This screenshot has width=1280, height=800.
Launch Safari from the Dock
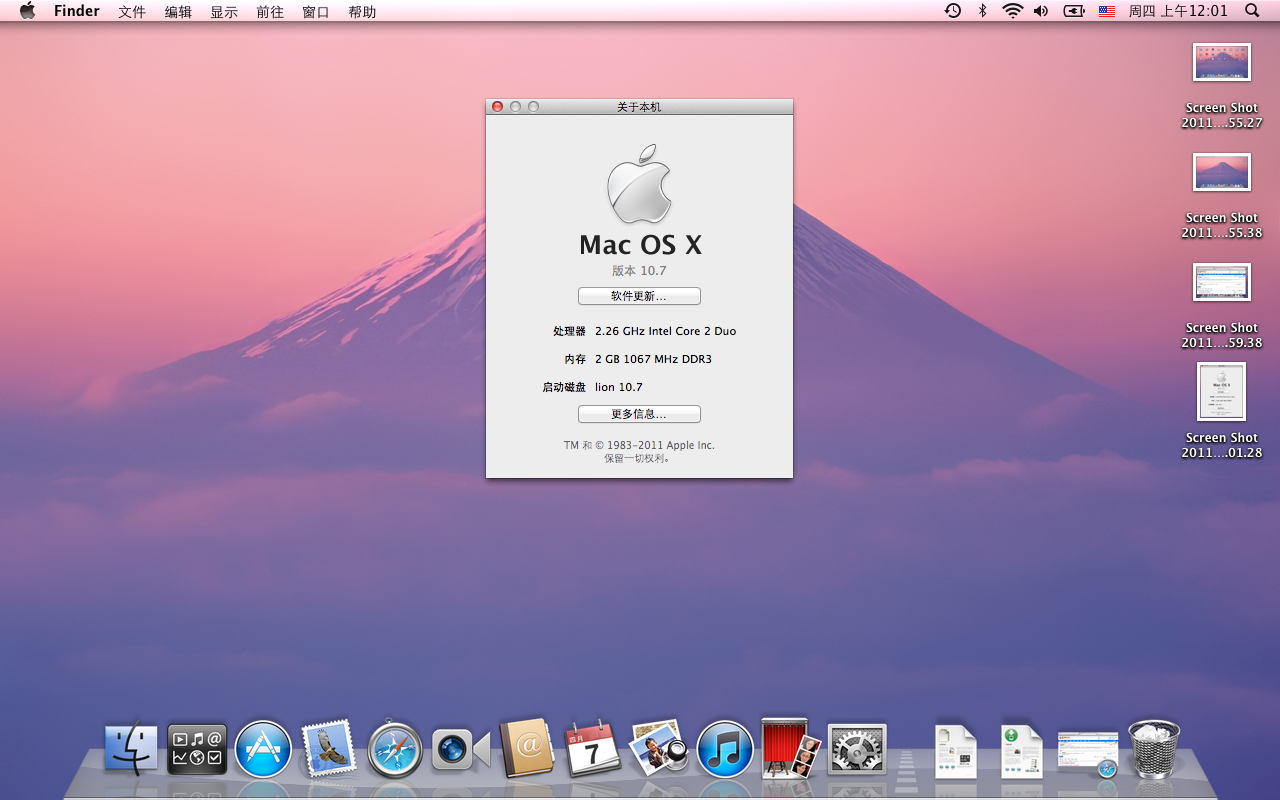395,750
